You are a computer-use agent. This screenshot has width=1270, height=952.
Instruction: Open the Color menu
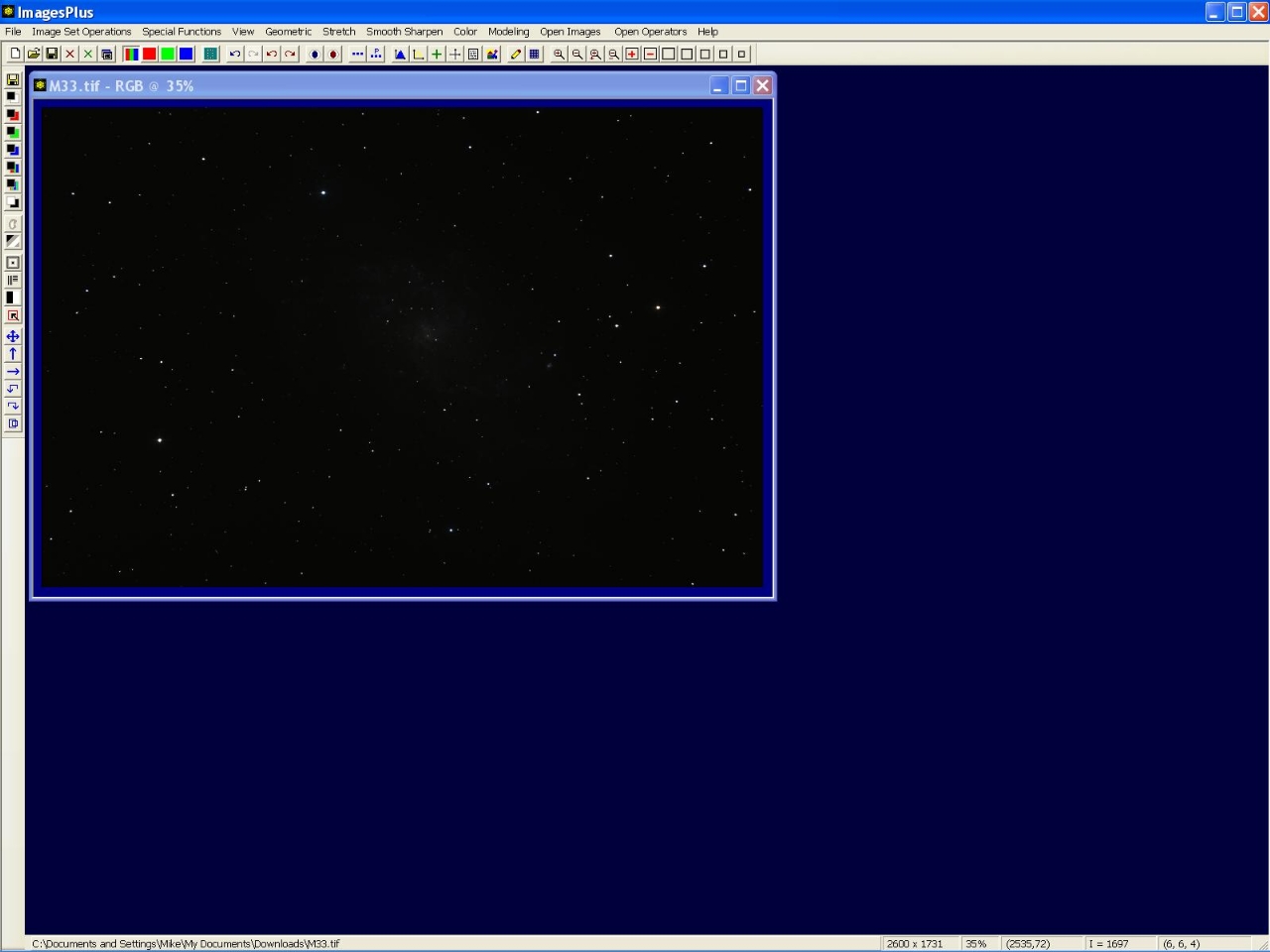465,32
